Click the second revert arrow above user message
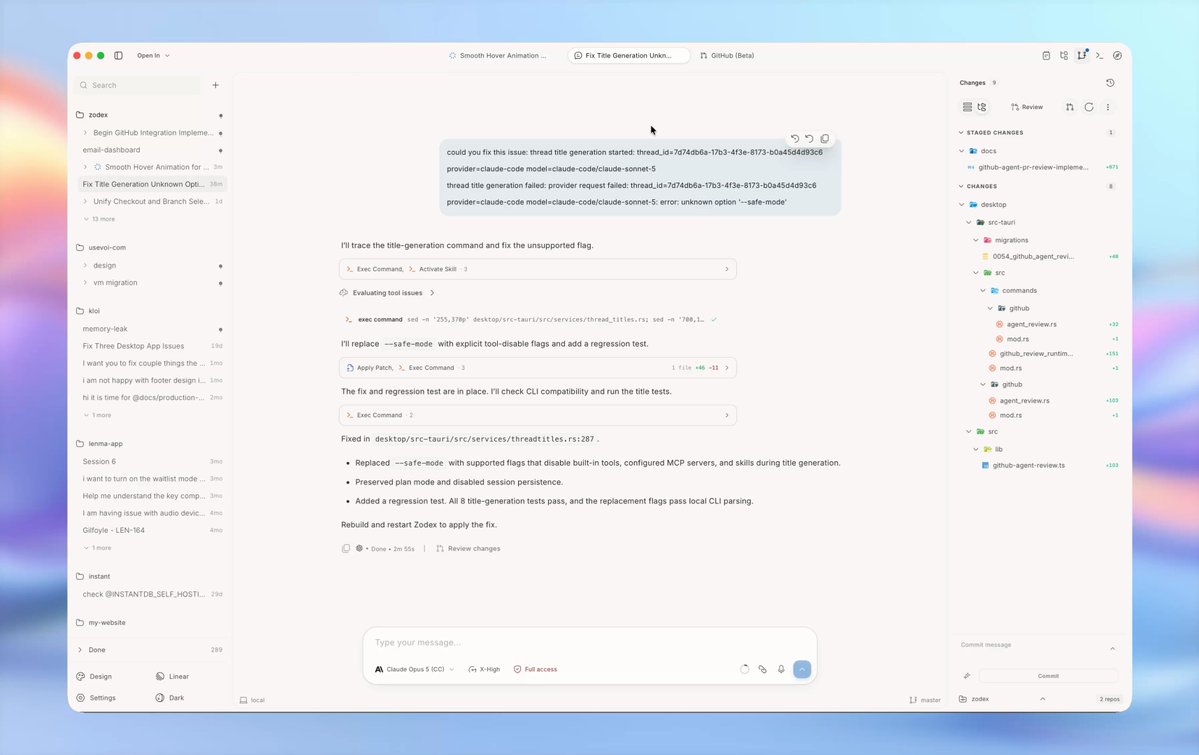 click(x=809, y=138)
